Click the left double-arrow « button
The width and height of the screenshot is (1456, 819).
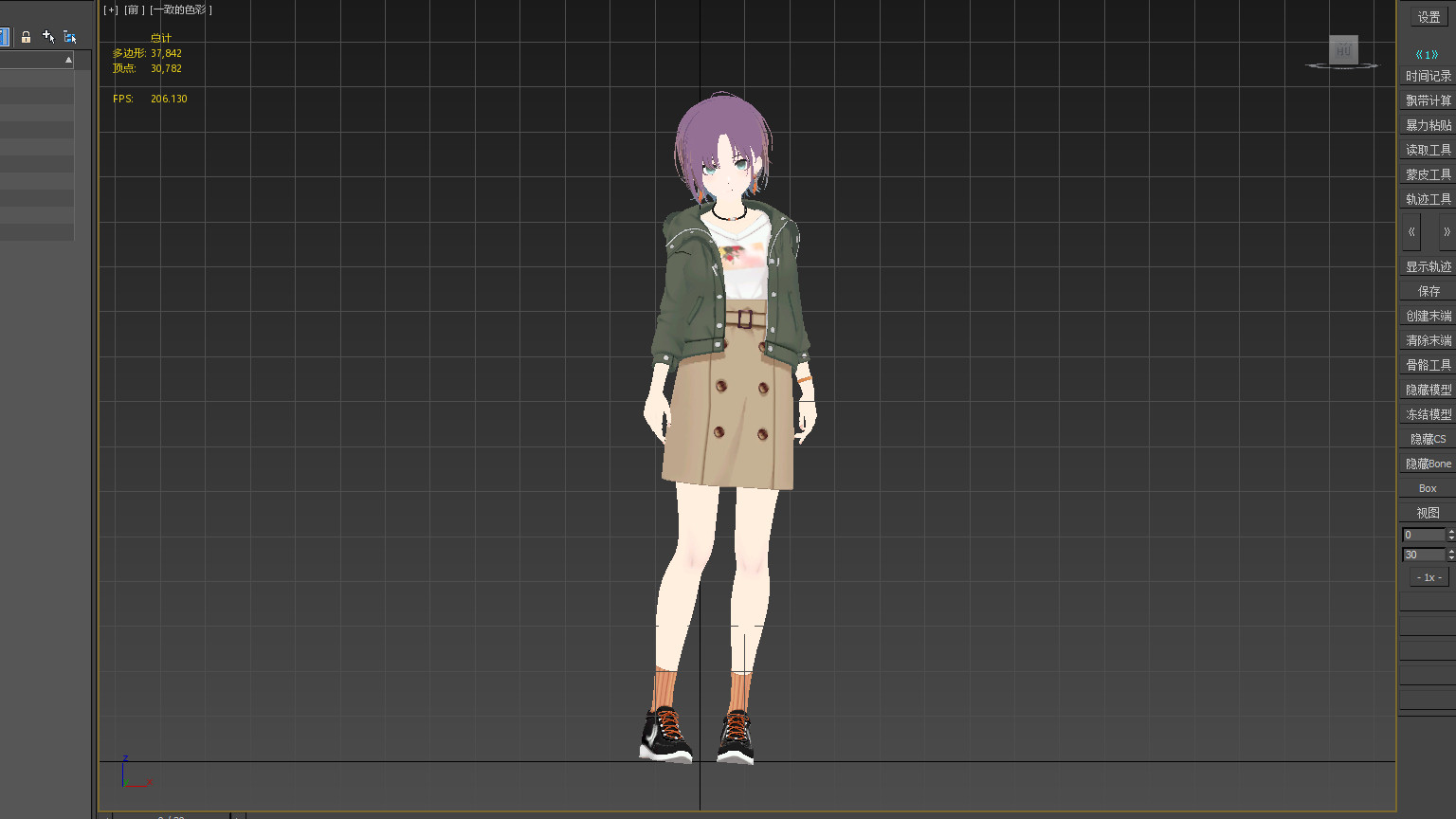click(1411, 231)
